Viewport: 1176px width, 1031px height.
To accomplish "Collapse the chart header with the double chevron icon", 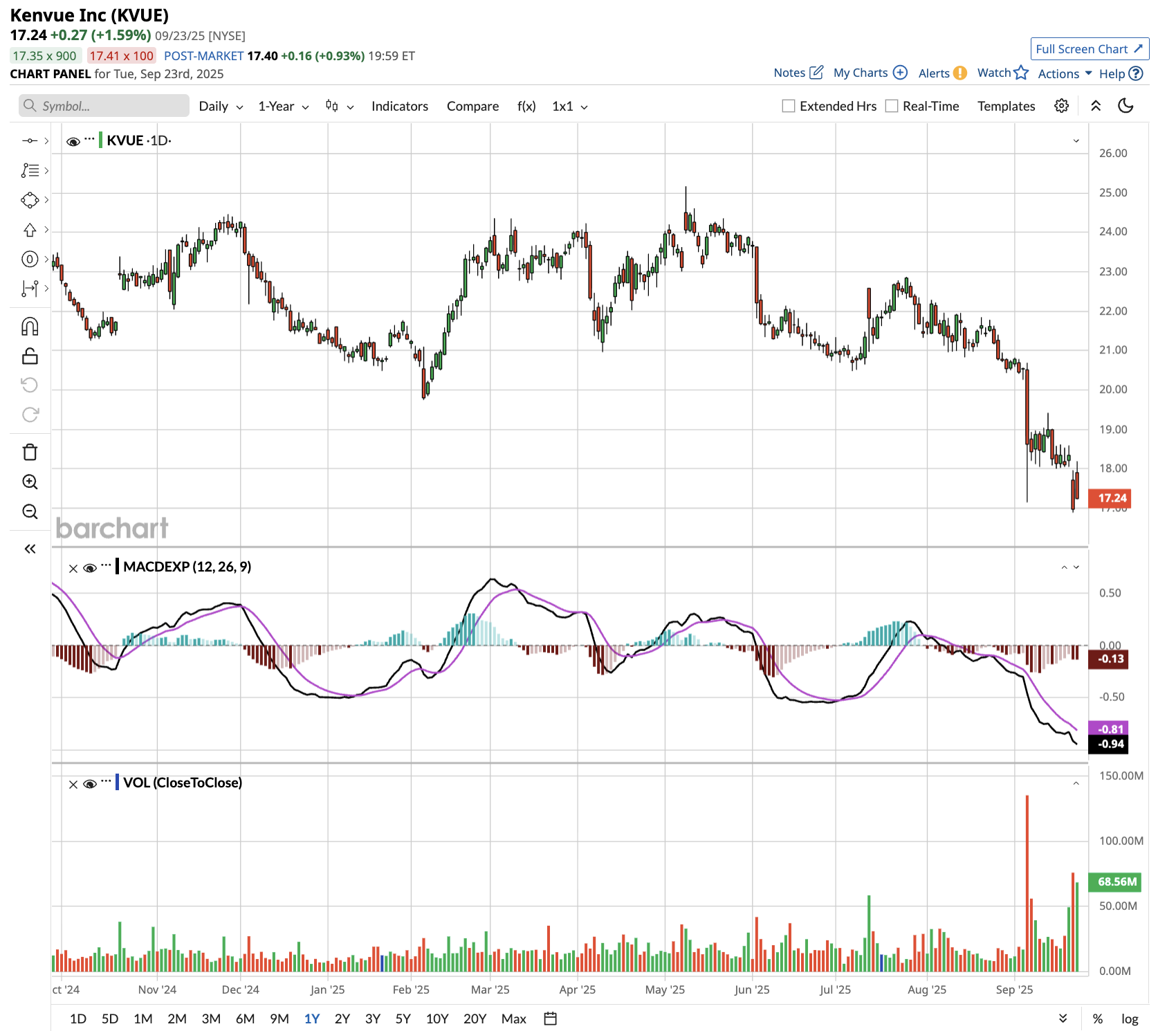I will coord(1096,106).
